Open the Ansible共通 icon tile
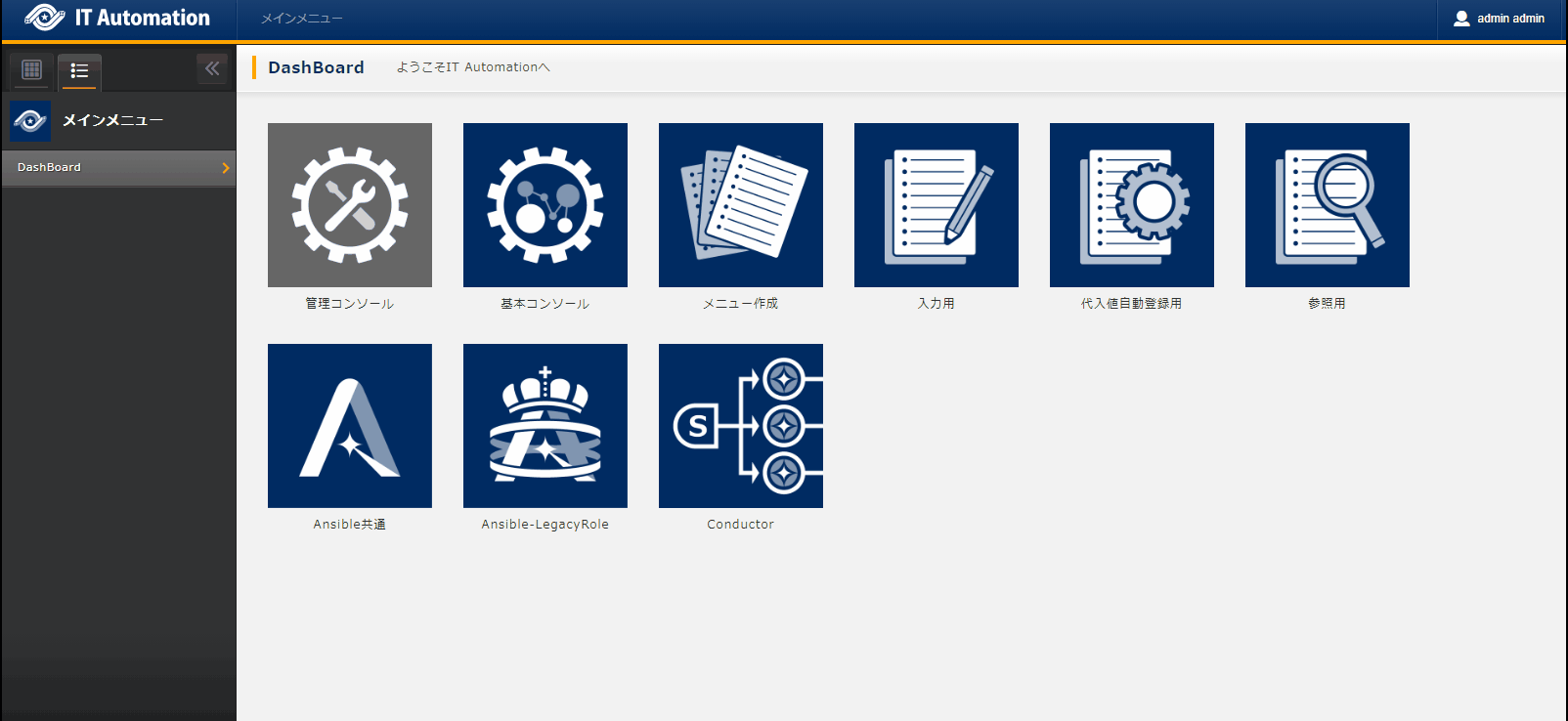1568x721 pixels. coord(349,426)
